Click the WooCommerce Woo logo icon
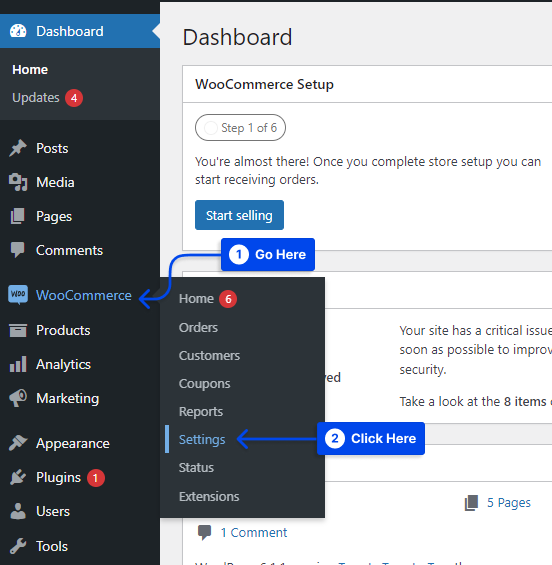 (x=18, y=294)
